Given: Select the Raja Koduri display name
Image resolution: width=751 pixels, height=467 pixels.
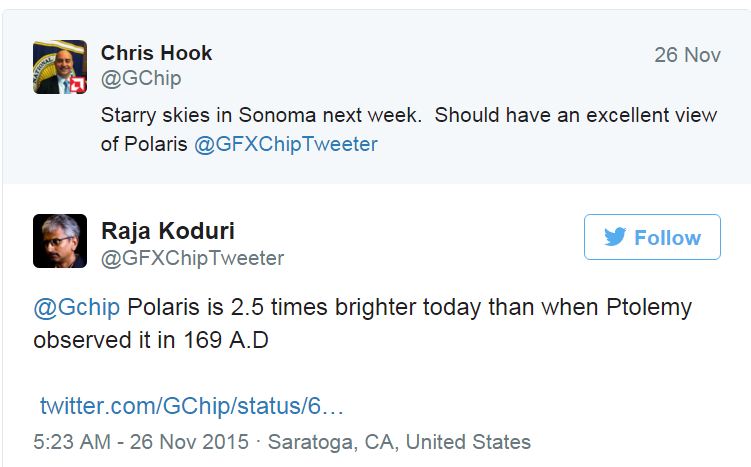Looking at the screenshot, I should coord(168,231).
